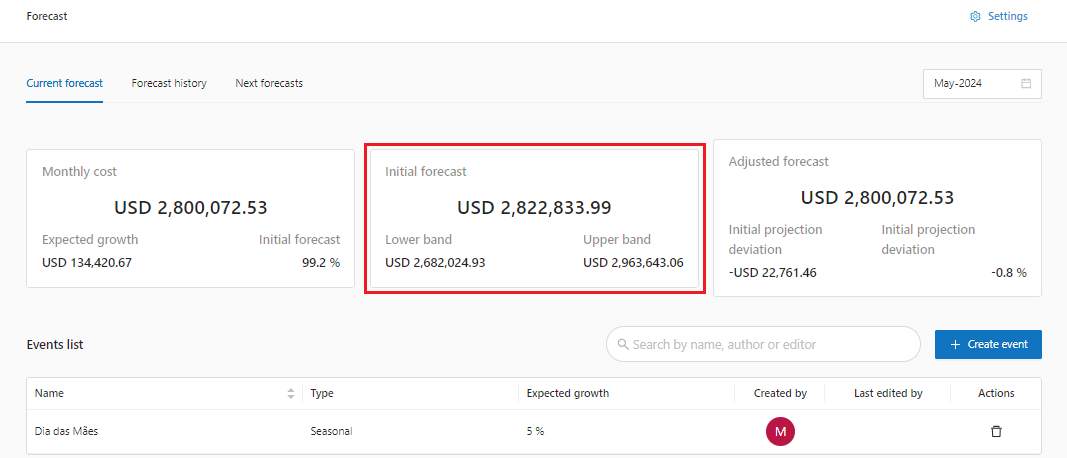Click the calendar icon in the date picker
1067x458 pixels.
coord(1026,84)
